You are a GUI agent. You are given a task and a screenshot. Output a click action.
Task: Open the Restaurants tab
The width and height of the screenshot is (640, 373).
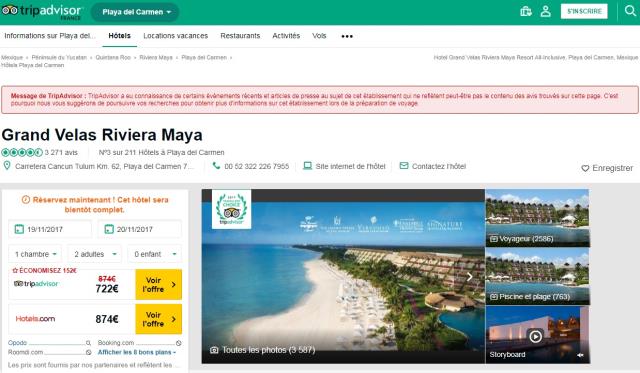[x=240, y=36]
